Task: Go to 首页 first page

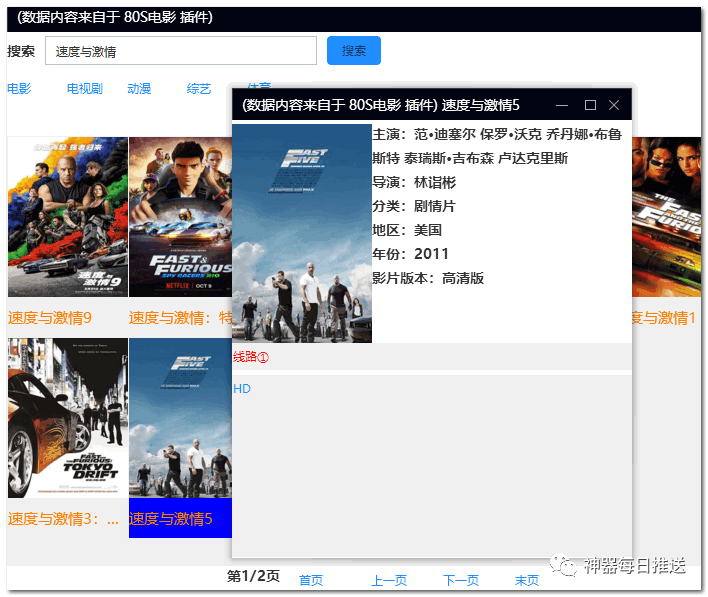Action: 311,580
